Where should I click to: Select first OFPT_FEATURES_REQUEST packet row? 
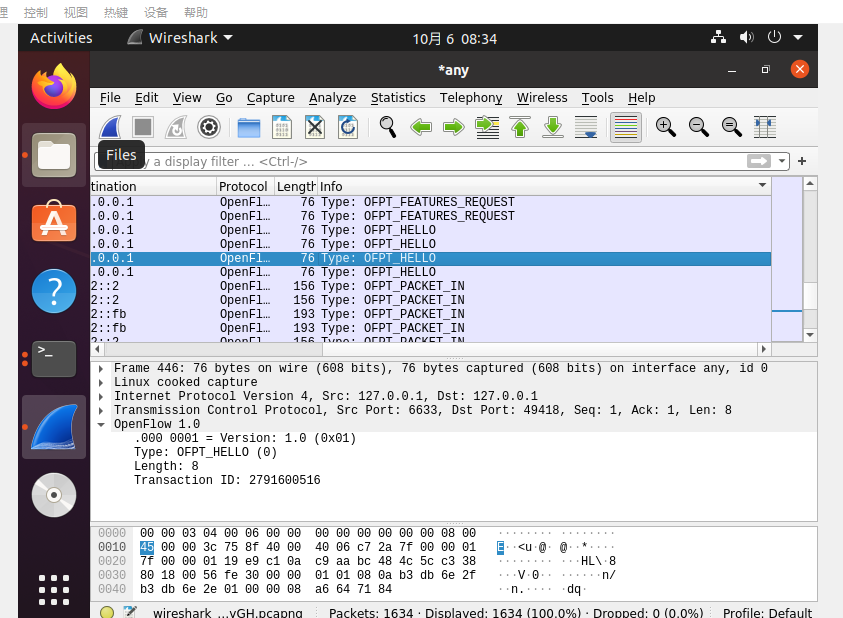(431, 202)
